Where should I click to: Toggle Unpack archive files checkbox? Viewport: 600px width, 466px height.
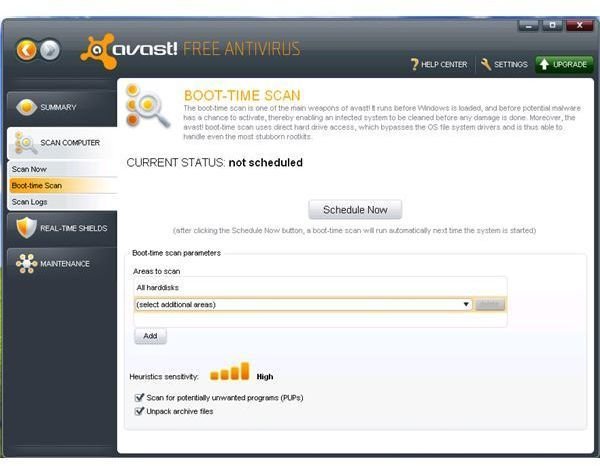(x=139, y=411)
